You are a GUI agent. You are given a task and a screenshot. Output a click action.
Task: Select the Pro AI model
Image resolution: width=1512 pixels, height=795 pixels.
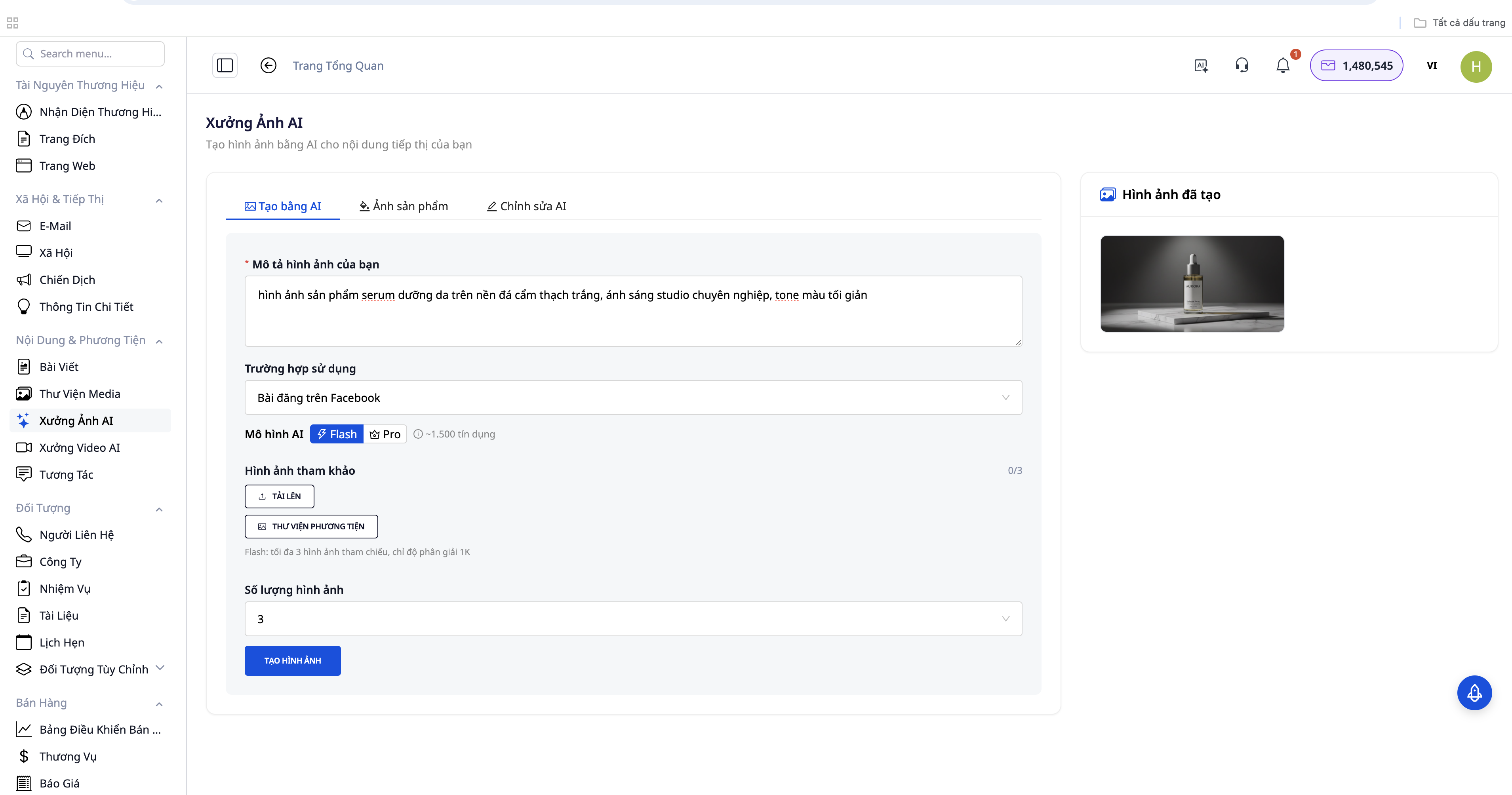click(386, 434)
